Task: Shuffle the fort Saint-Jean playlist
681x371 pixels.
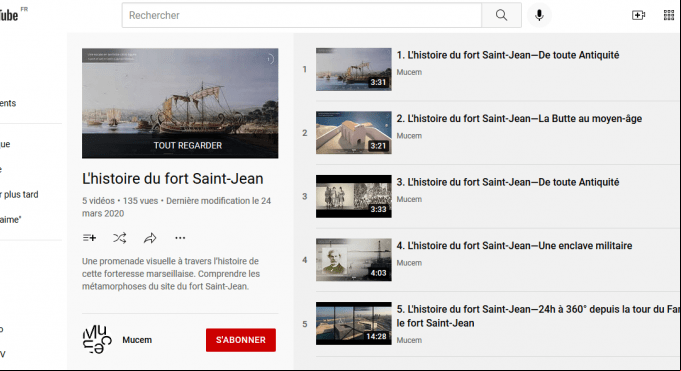Action: tap(120, 238)
